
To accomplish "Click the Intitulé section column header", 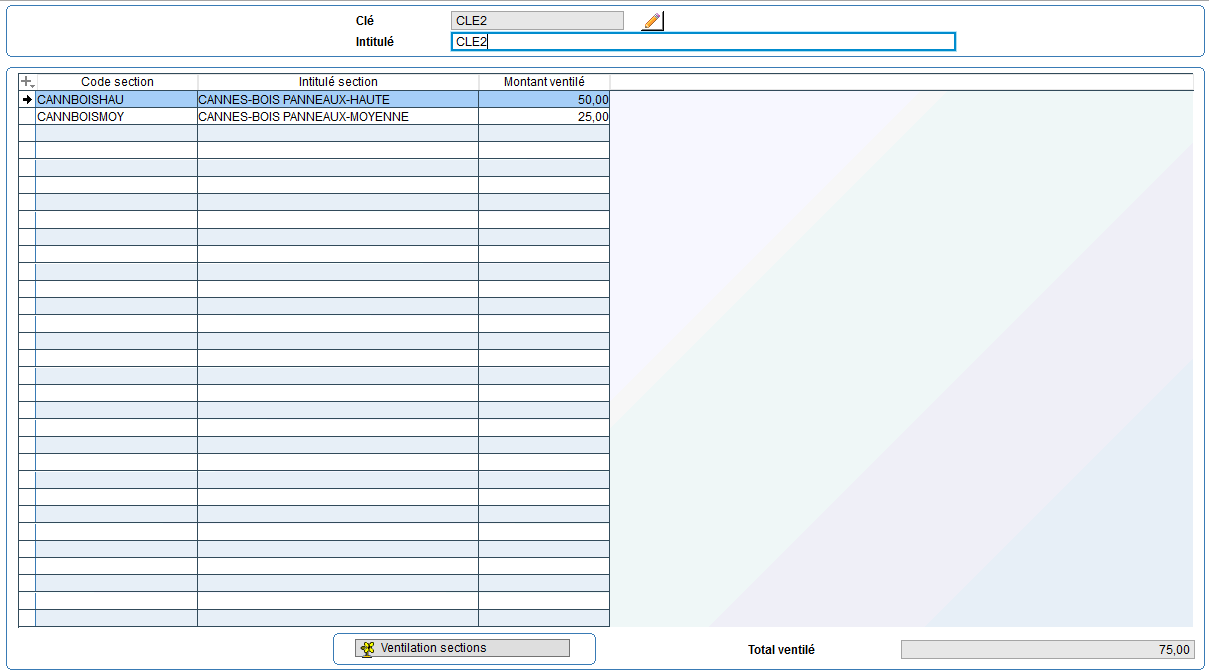I will tap(338, 82).
